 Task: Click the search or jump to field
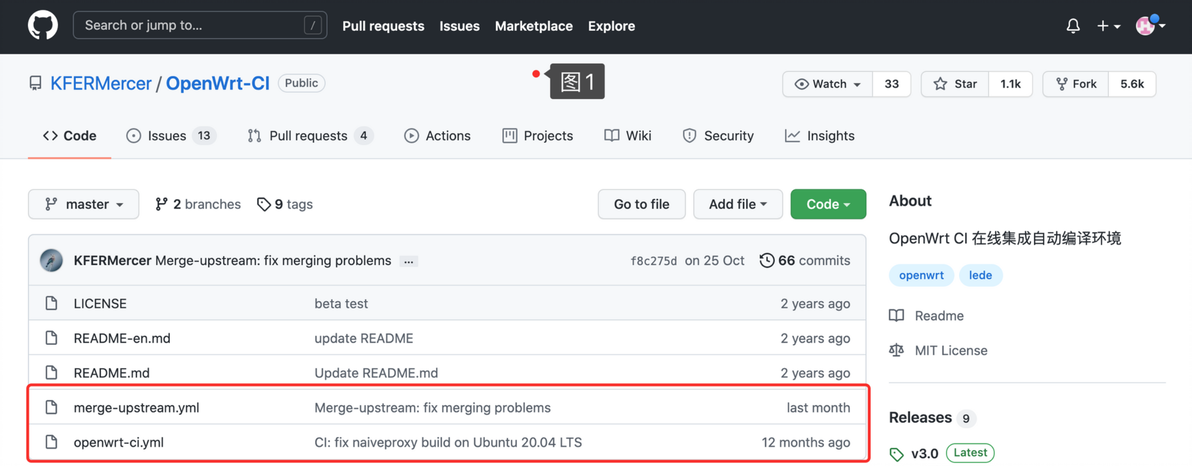point(200,26)
